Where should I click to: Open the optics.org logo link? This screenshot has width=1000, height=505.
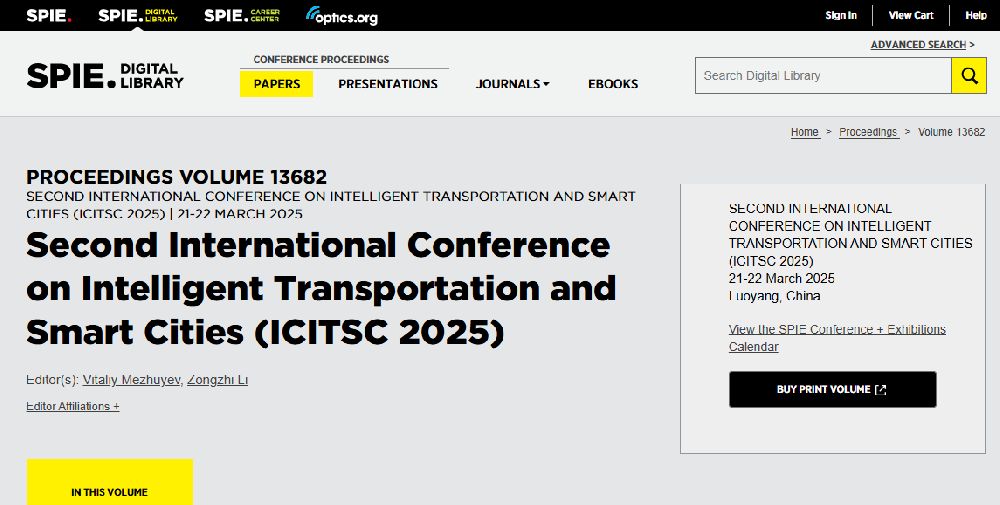pos(342,16)
